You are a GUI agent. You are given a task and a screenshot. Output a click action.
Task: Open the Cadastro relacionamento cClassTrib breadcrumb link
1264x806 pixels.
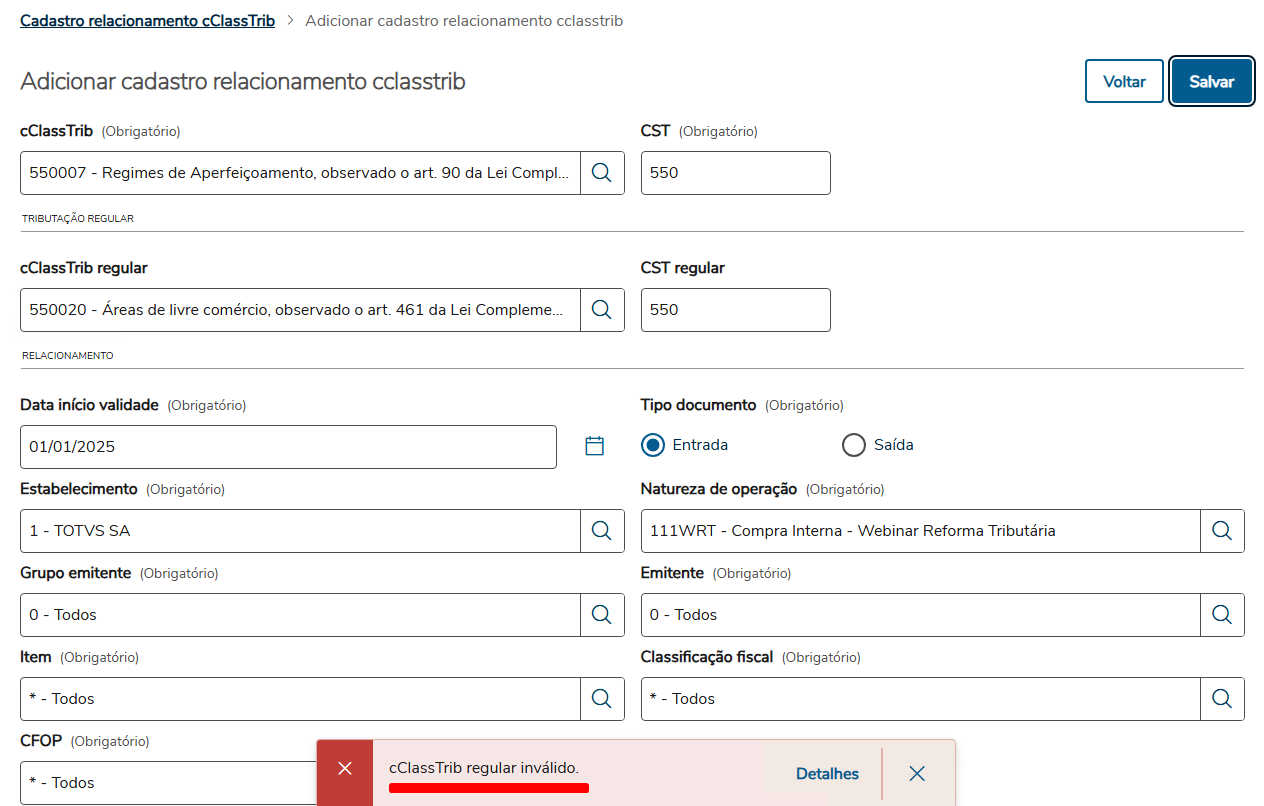147,21
